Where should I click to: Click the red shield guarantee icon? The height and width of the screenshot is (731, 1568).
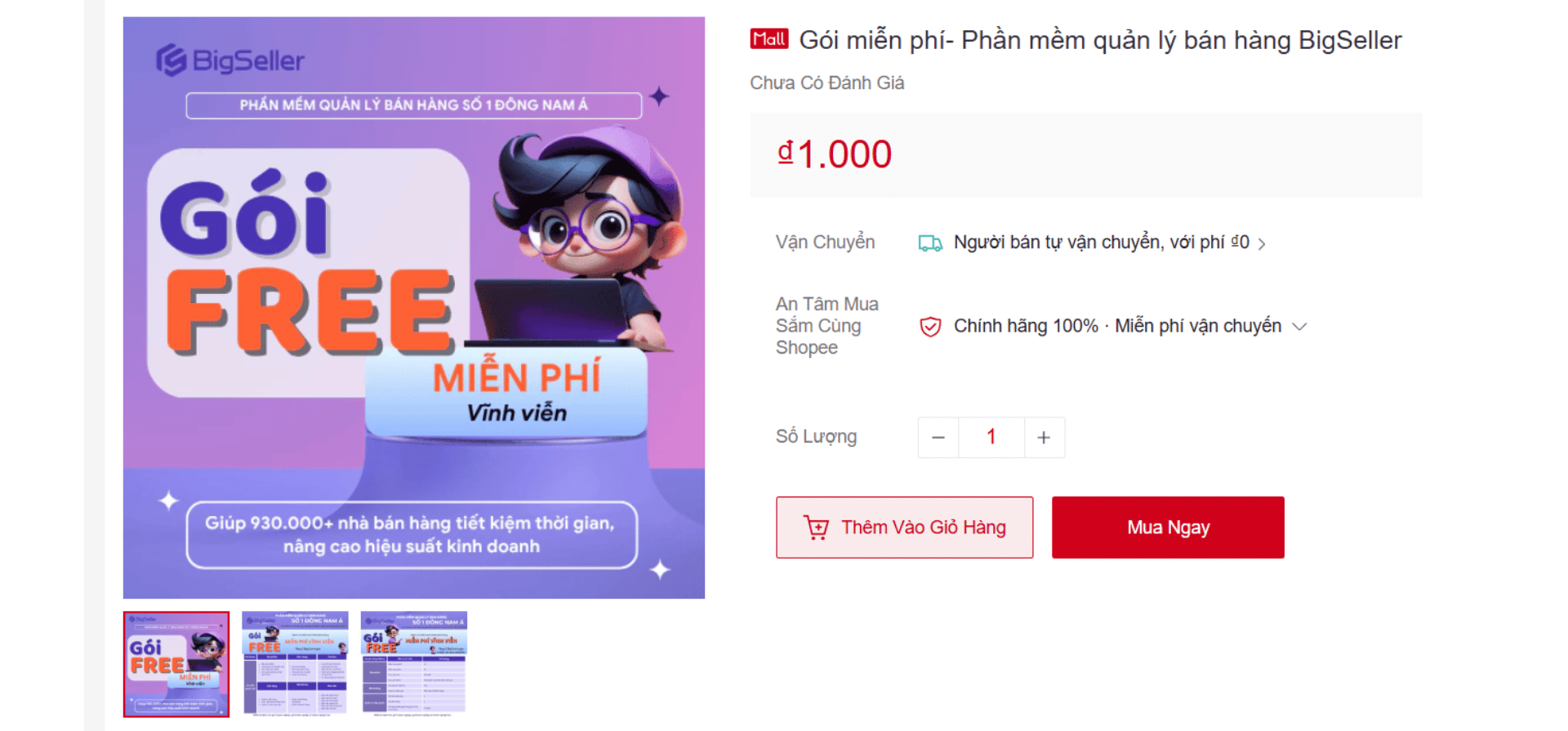[x=929, y=326]
